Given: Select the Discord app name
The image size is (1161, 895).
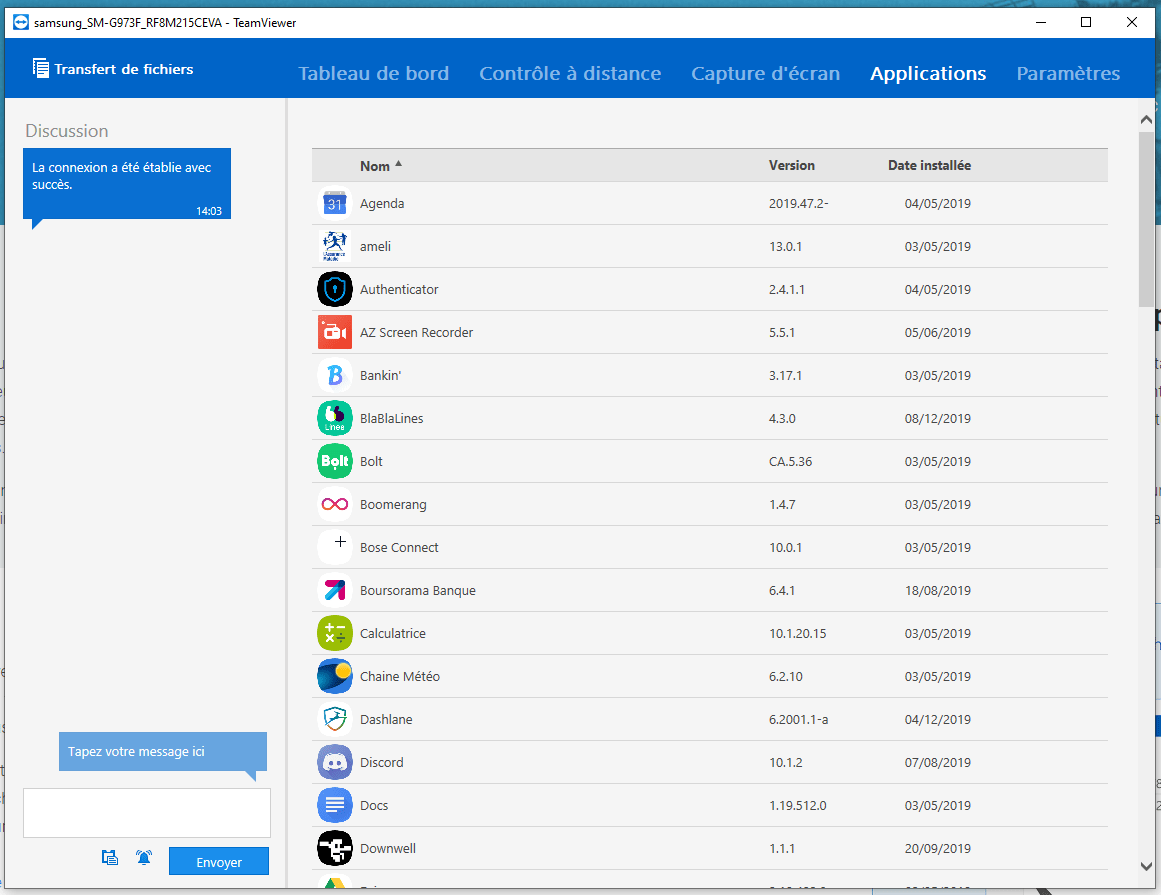Looking at the screenshot, I should pos(381,762).
